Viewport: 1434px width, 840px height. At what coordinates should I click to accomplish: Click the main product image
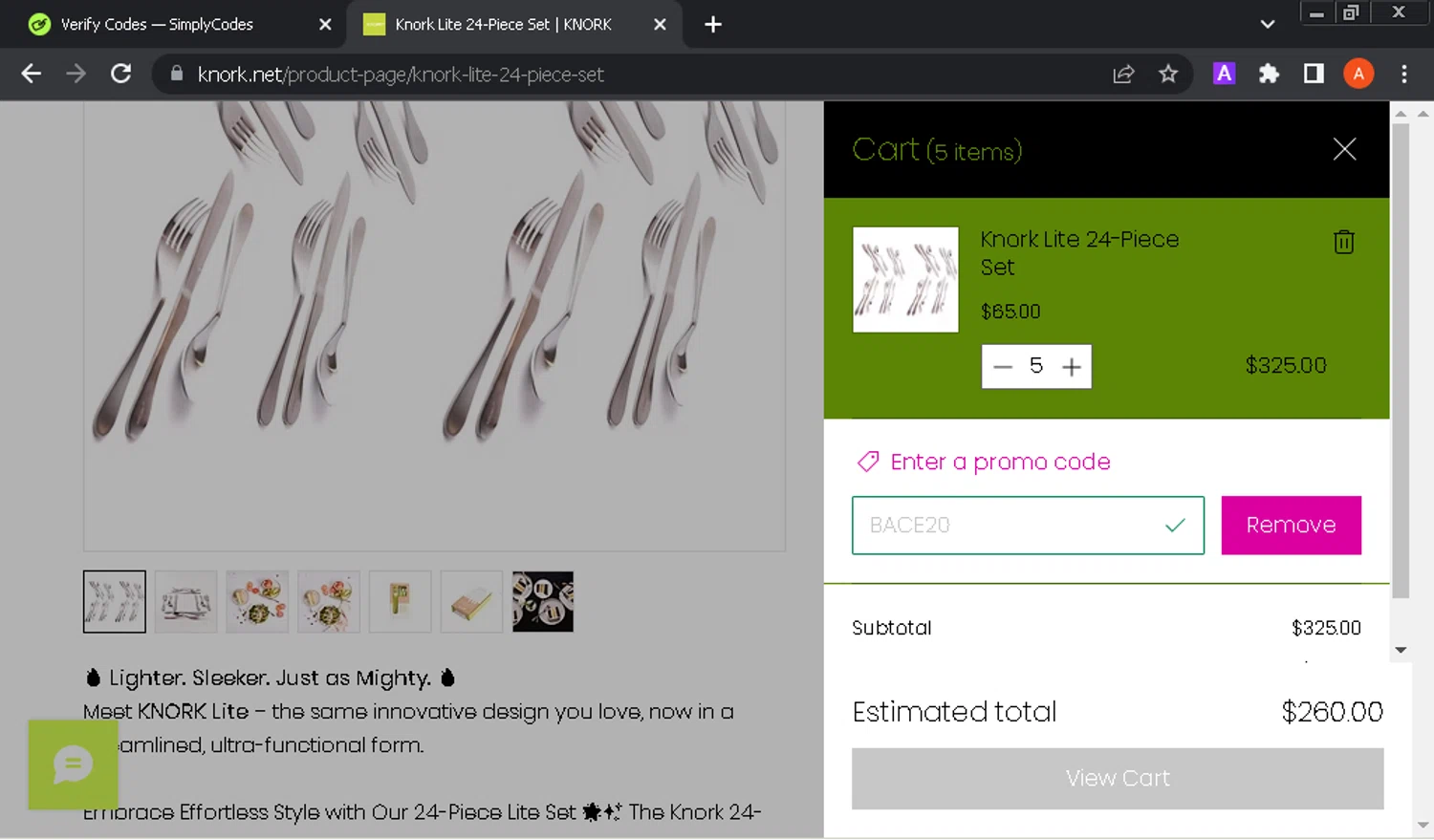(435, 326)
